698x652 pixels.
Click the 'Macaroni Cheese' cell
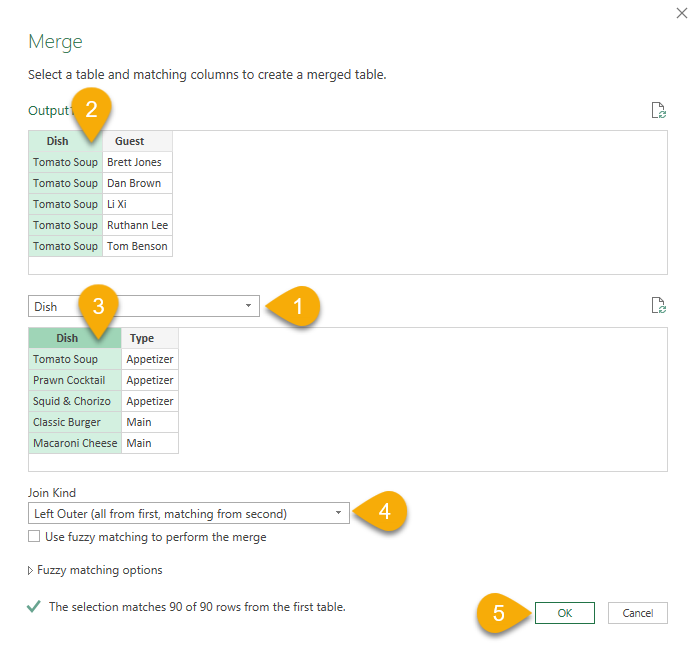point(75,443)
